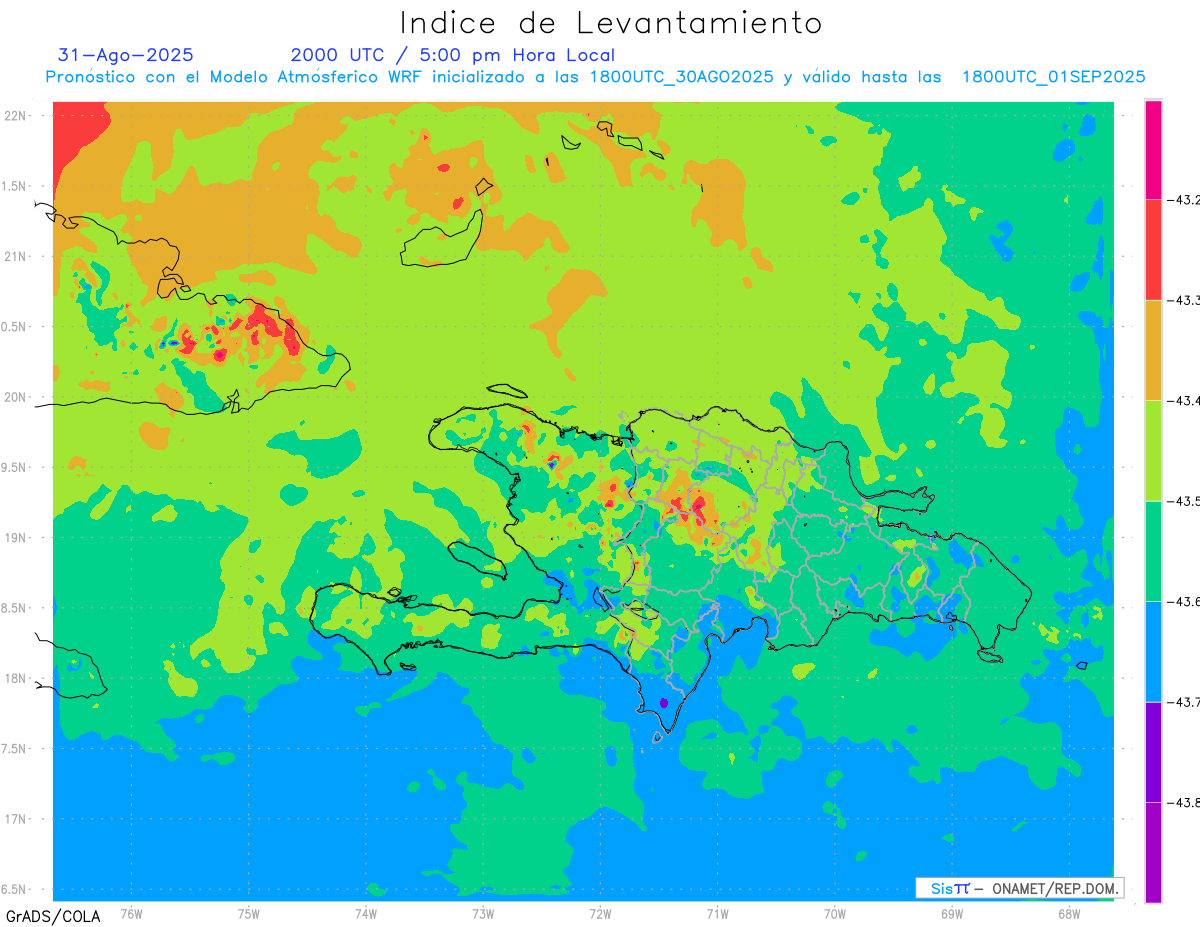Viewport: 1200px width, 927px height.
Task: Click the '71W' longitude label
Action: pos(717,913)
